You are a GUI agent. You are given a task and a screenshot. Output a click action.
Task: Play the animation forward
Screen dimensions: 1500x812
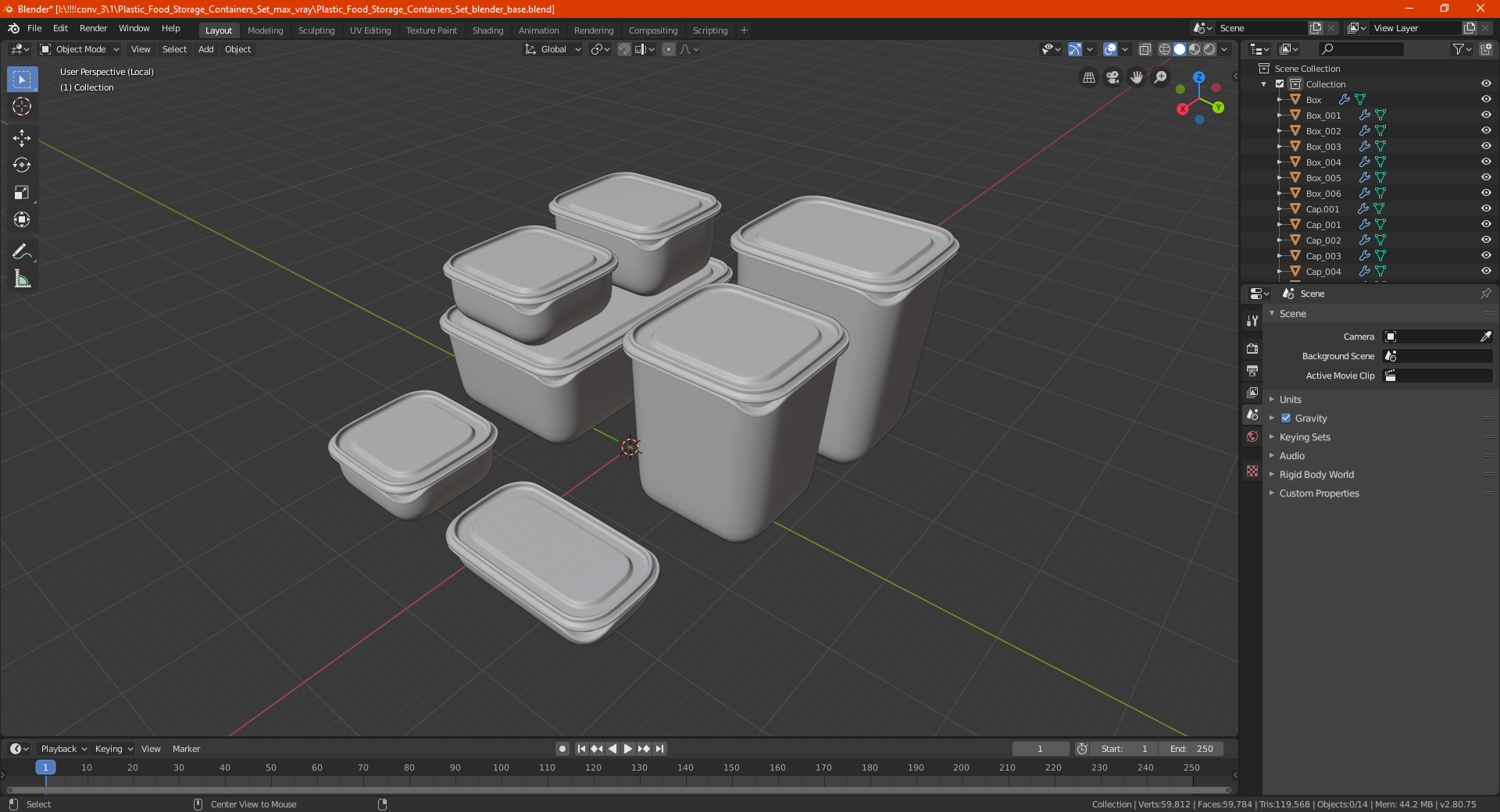[628, 749]
